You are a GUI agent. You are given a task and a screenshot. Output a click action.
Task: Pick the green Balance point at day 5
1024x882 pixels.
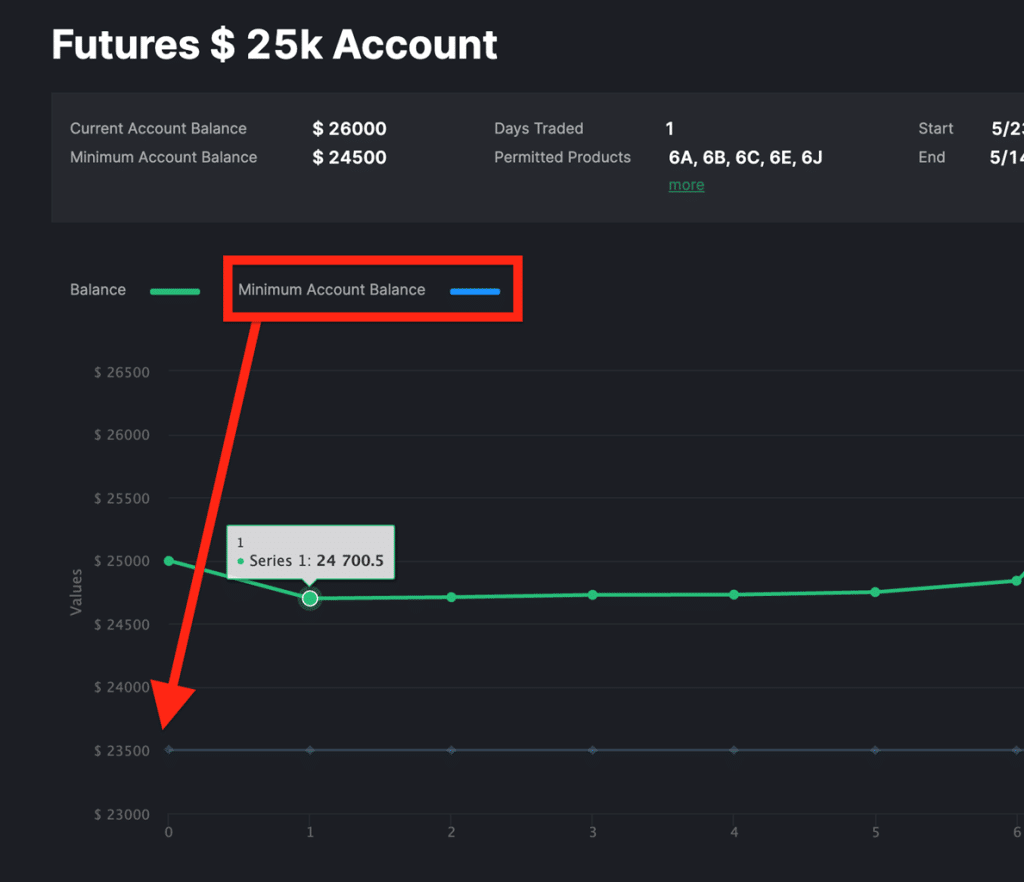pos(875,592)
